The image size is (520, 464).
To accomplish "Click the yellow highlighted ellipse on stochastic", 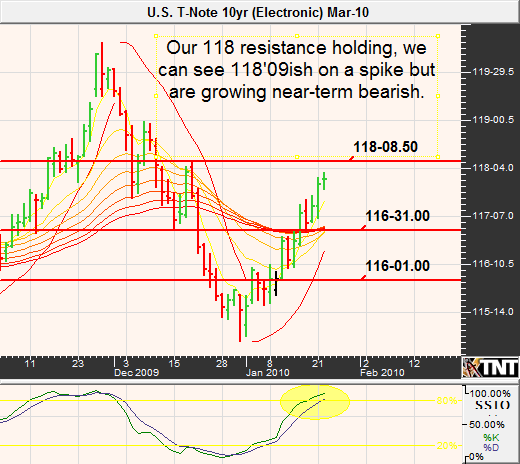I will coord(315,402).
